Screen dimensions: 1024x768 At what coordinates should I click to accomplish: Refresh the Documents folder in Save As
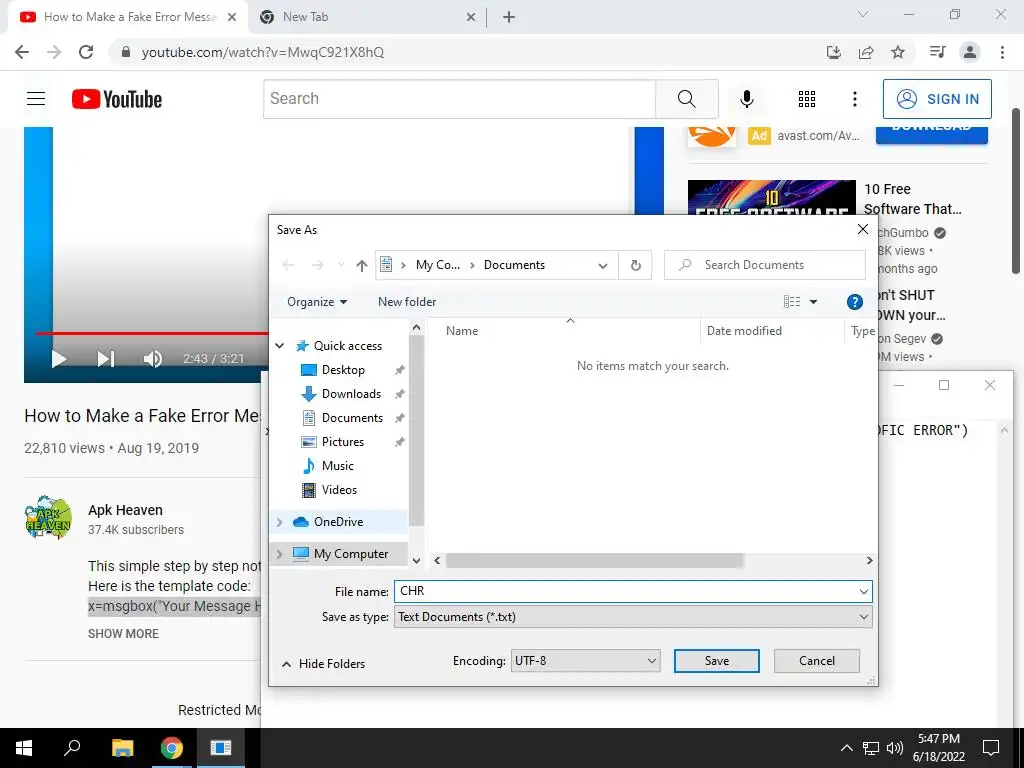tap(635, 265)
